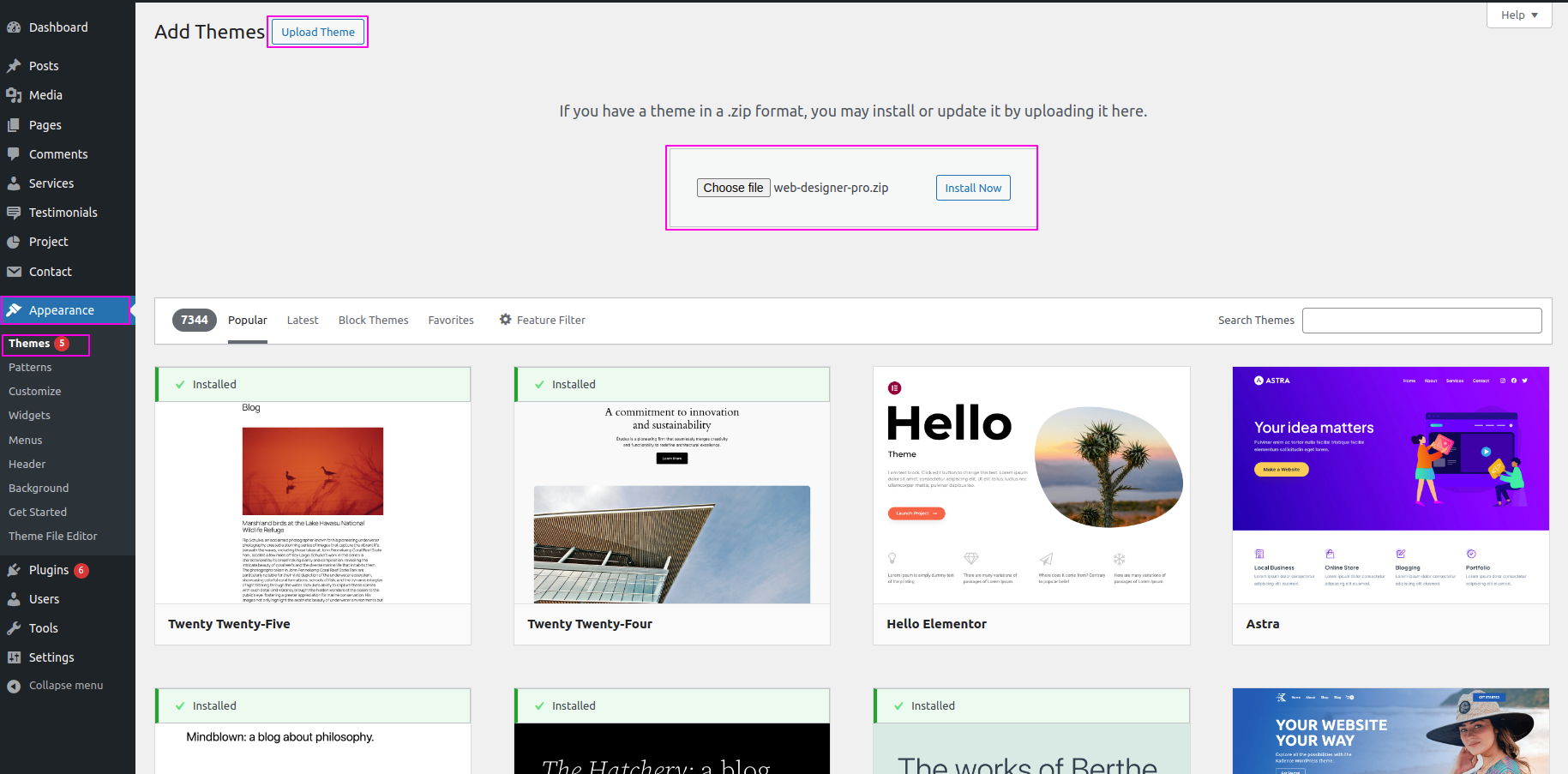Screen dimensions: 1568x774
Task: Open Theme File Editor submenu item
Action: point(53,537)
